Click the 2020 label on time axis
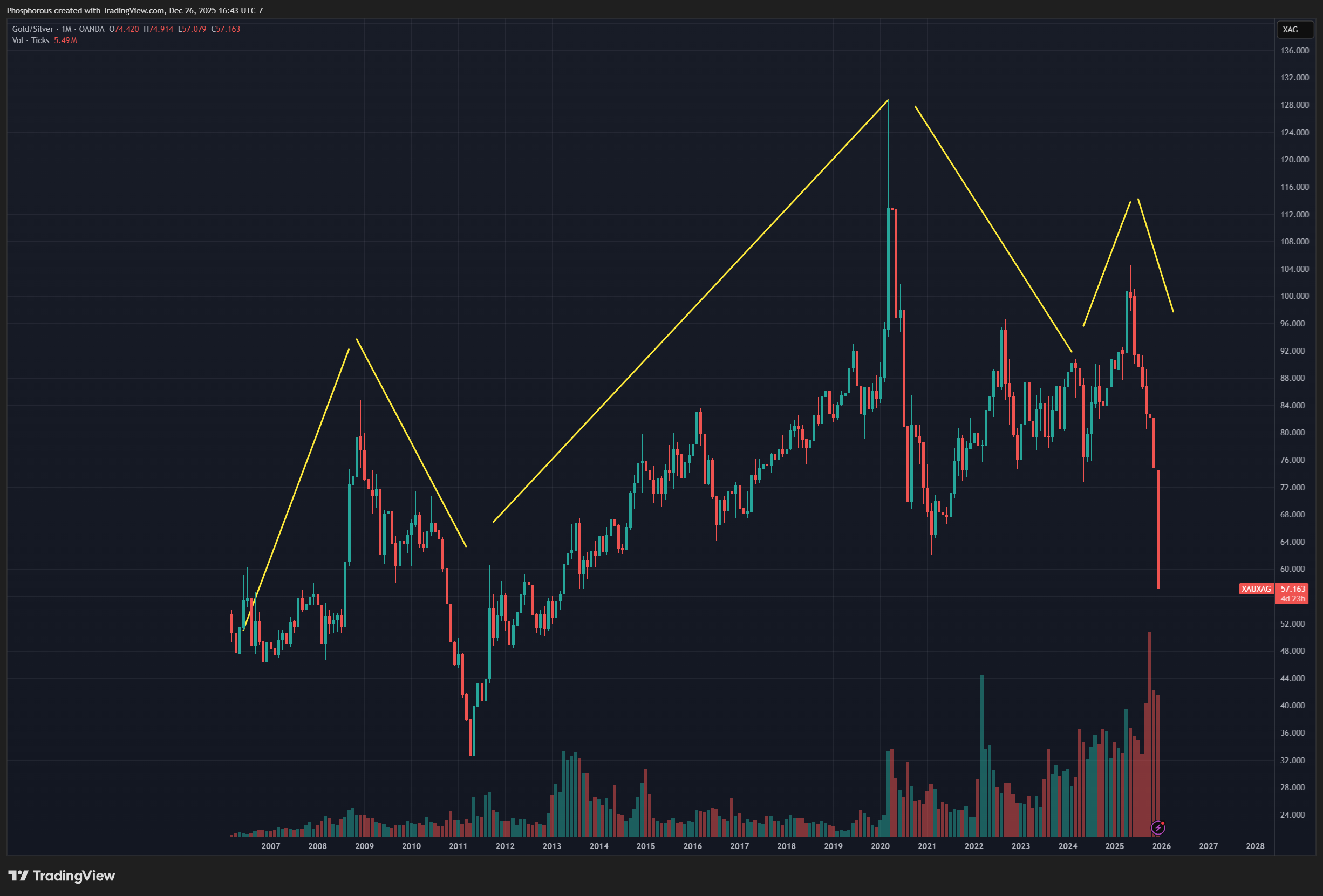 [880, 846]
